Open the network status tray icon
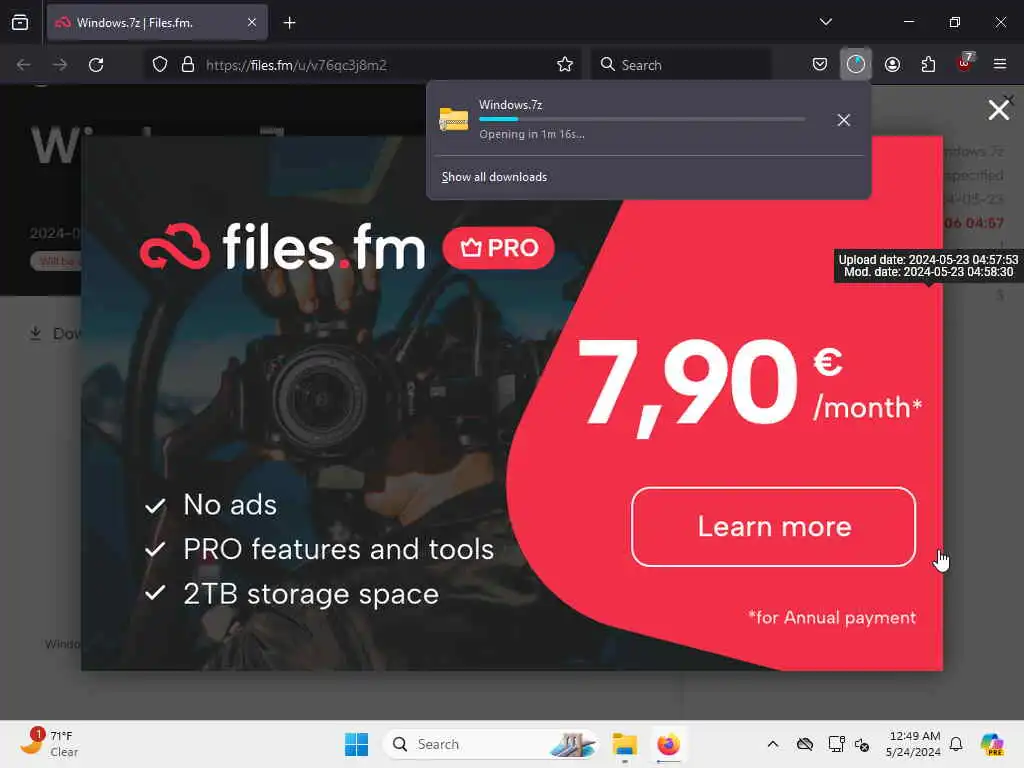The height and width of the screenshot is (768, 1024). pyautogui.click(x=836, y=744)
